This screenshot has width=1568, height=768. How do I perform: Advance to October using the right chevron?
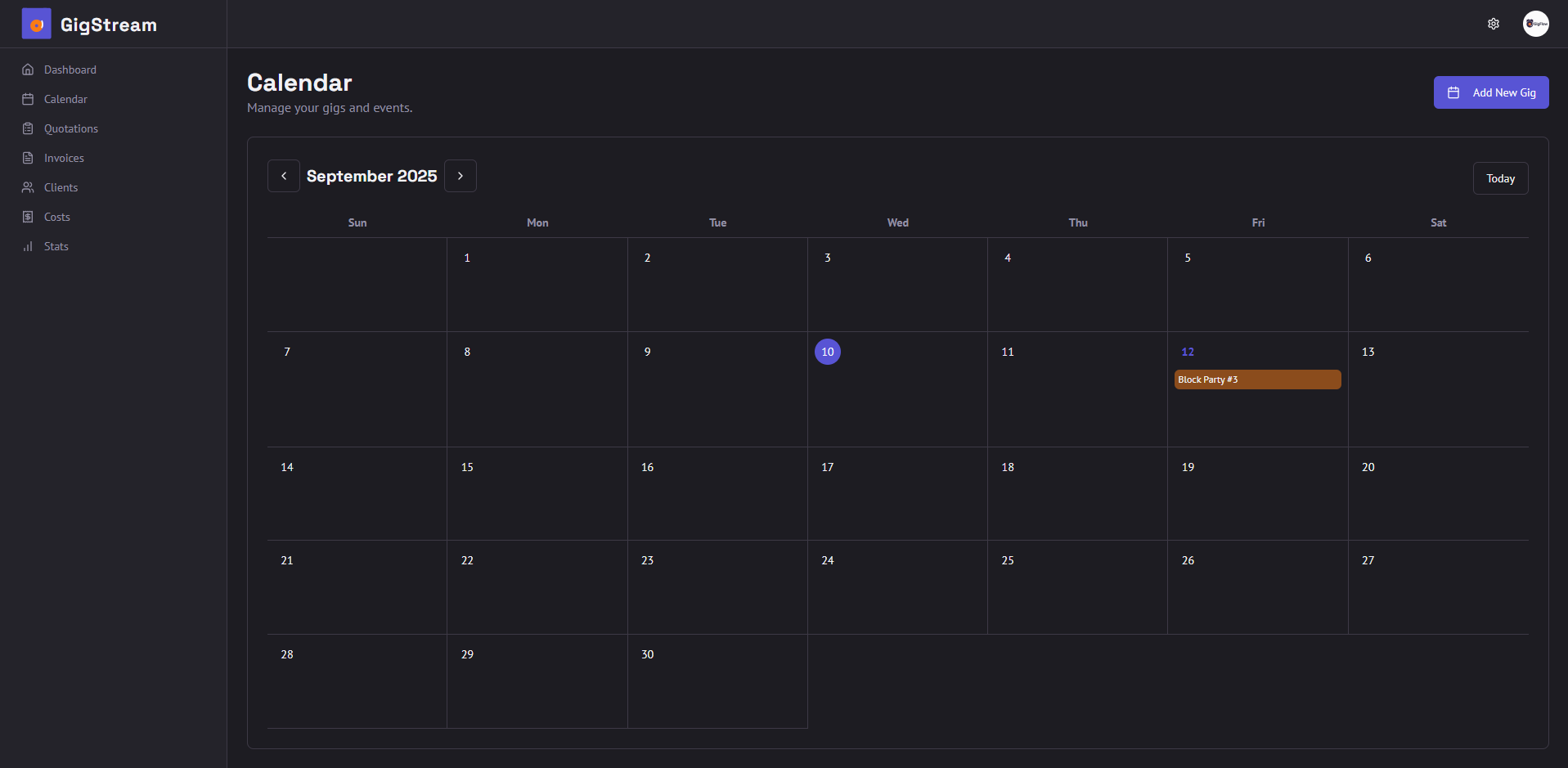(x=460, y=175)
